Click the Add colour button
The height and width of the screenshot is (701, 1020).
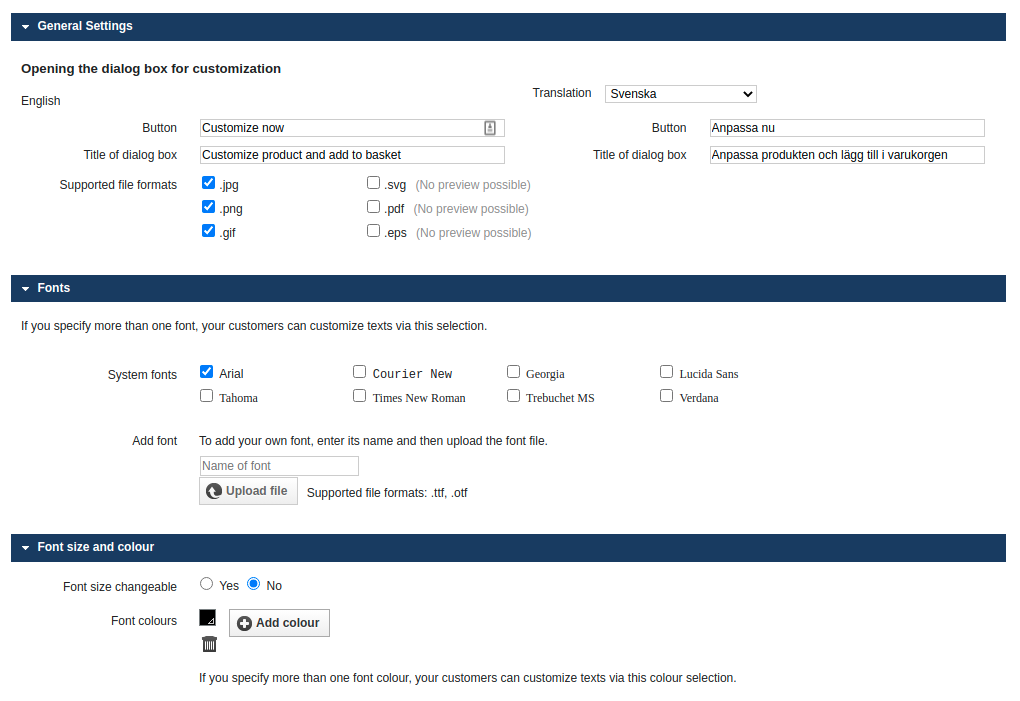point(280,623)
